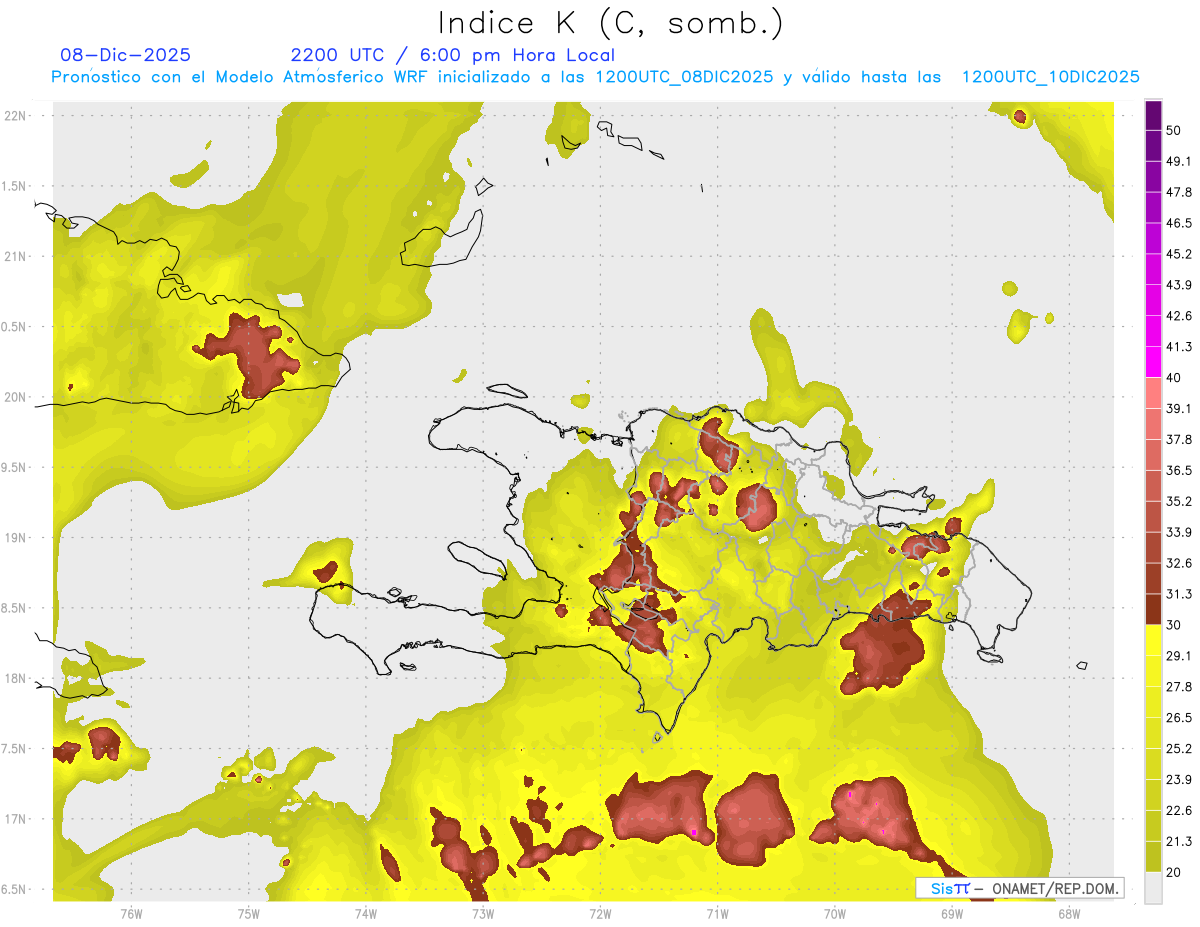Click the '6.5N' latitude label
Viewport: 1200px width, 927px height.
14,890
